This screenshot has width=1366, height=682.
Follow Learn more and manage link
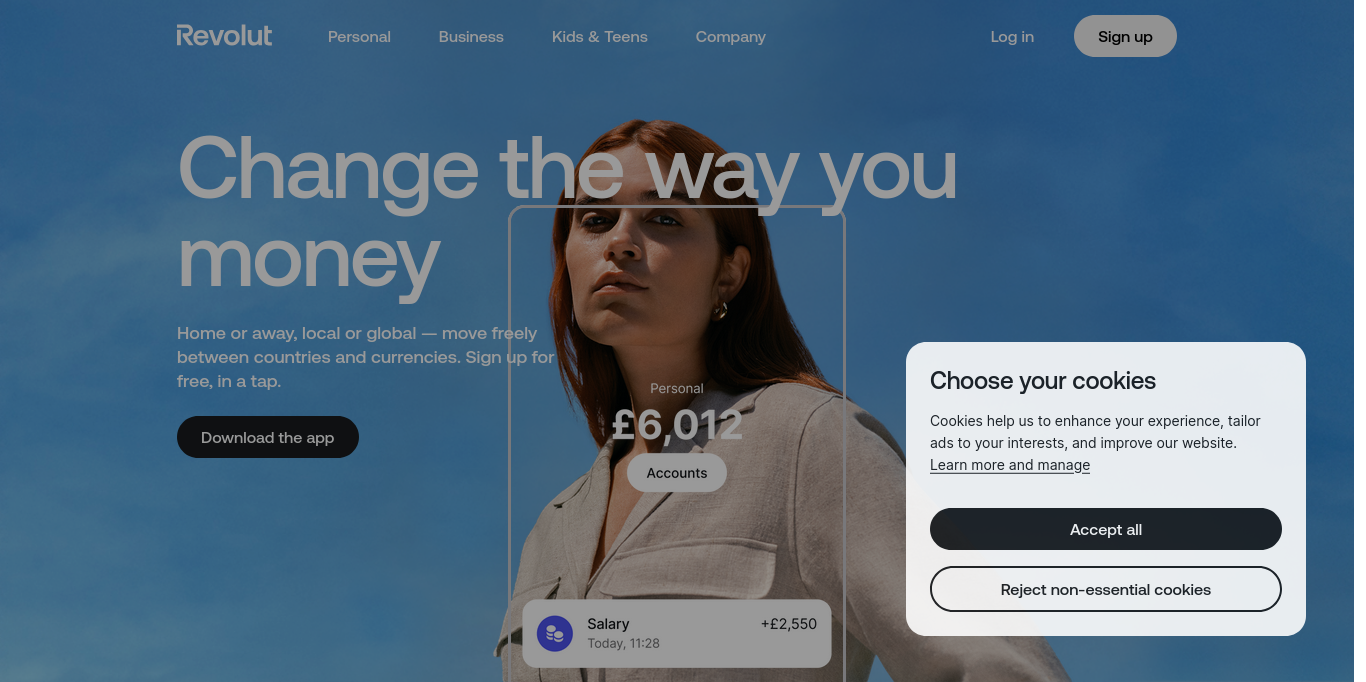coord(1010,465)
